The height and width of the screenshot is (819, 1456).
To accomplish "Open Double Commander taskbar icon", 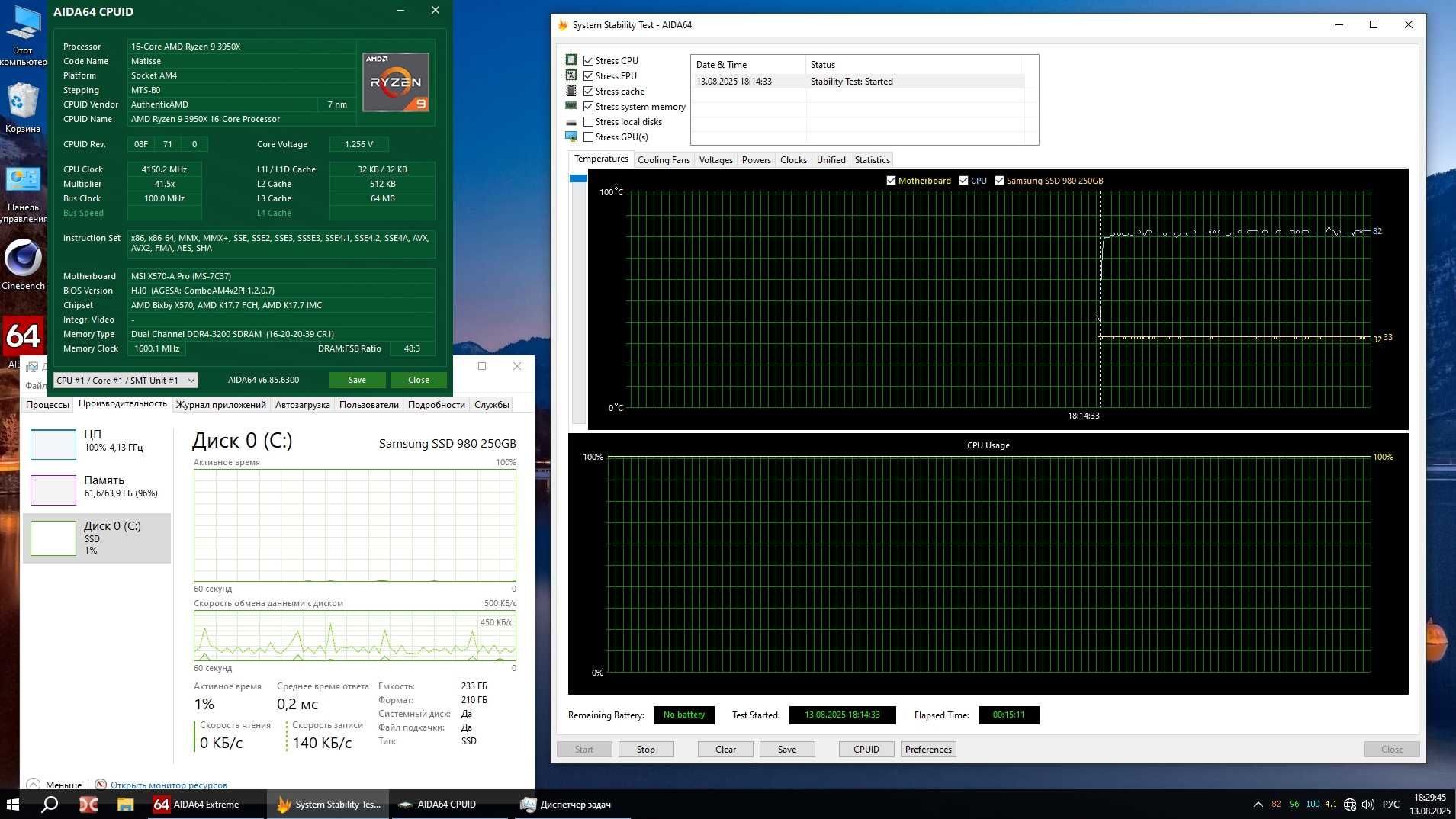I will coord(88,804).
